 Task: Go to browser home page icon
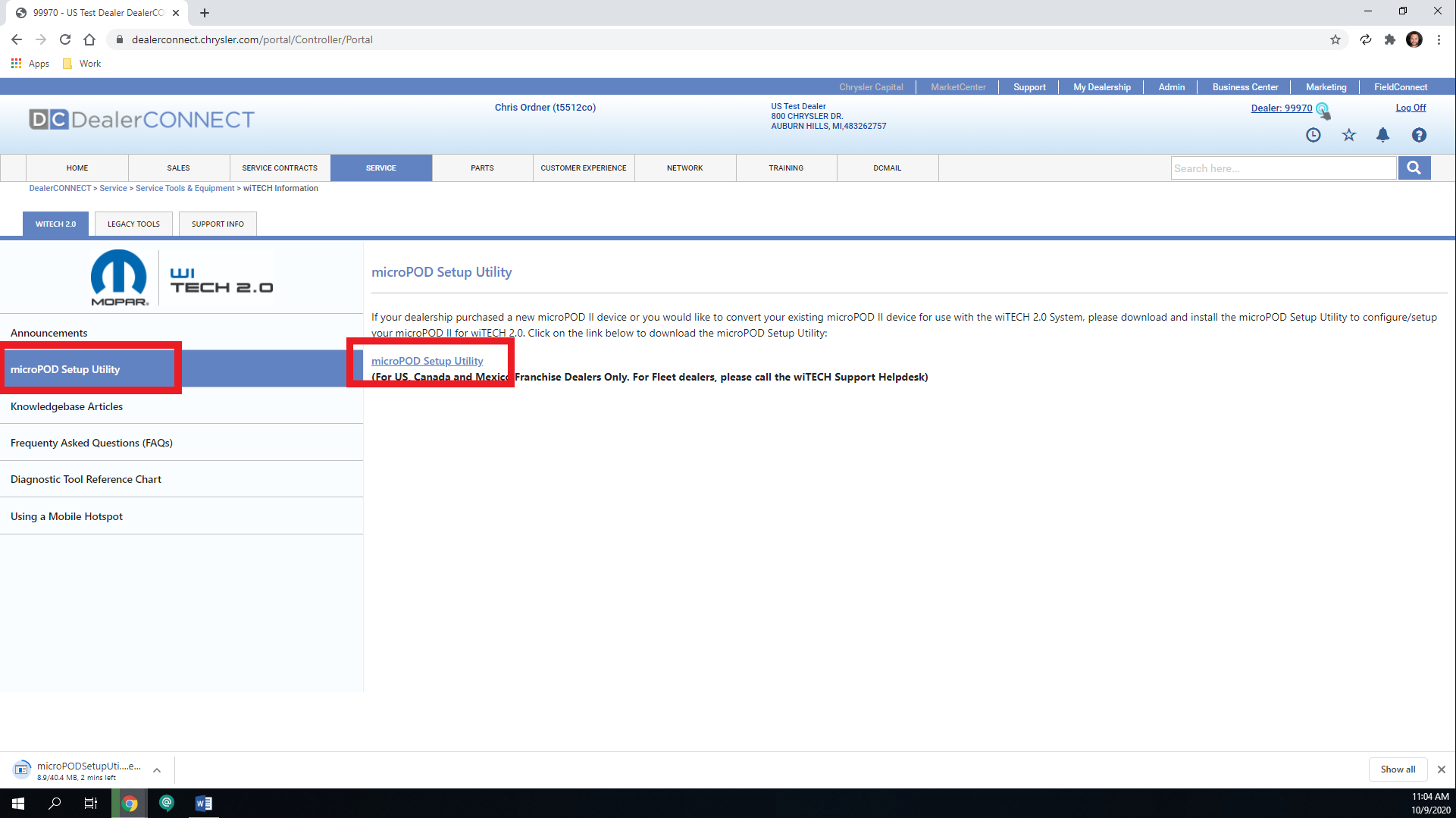[89, 39]
